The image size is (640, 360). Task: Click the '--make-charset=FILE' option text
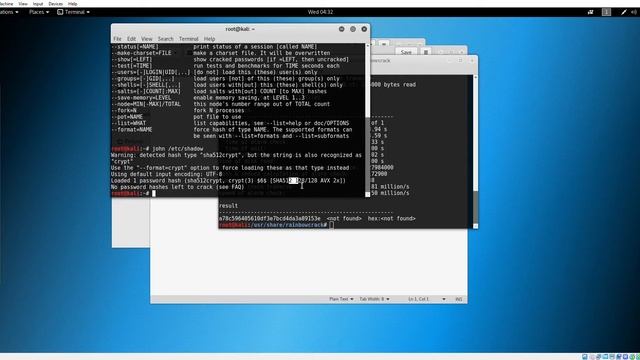[141, 53]
